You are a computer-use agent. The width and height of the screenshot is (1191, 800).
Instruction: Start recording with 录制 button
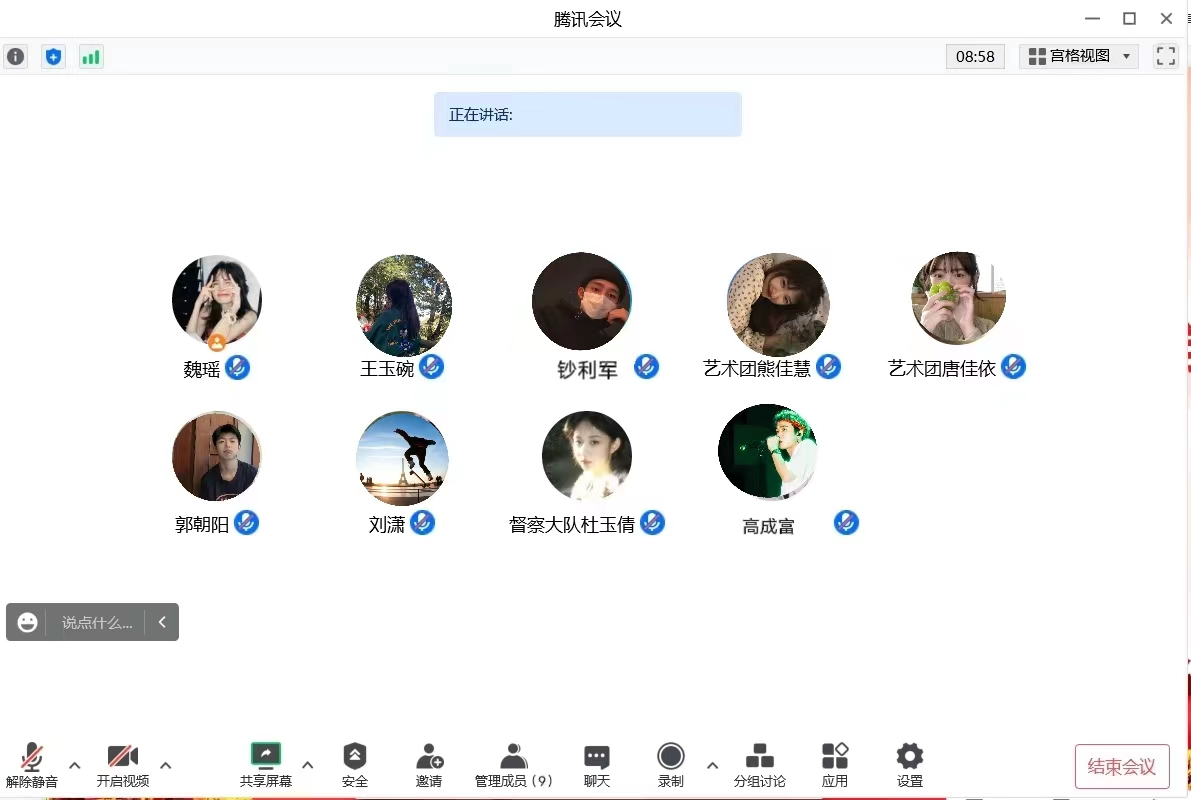click(671, 765)
